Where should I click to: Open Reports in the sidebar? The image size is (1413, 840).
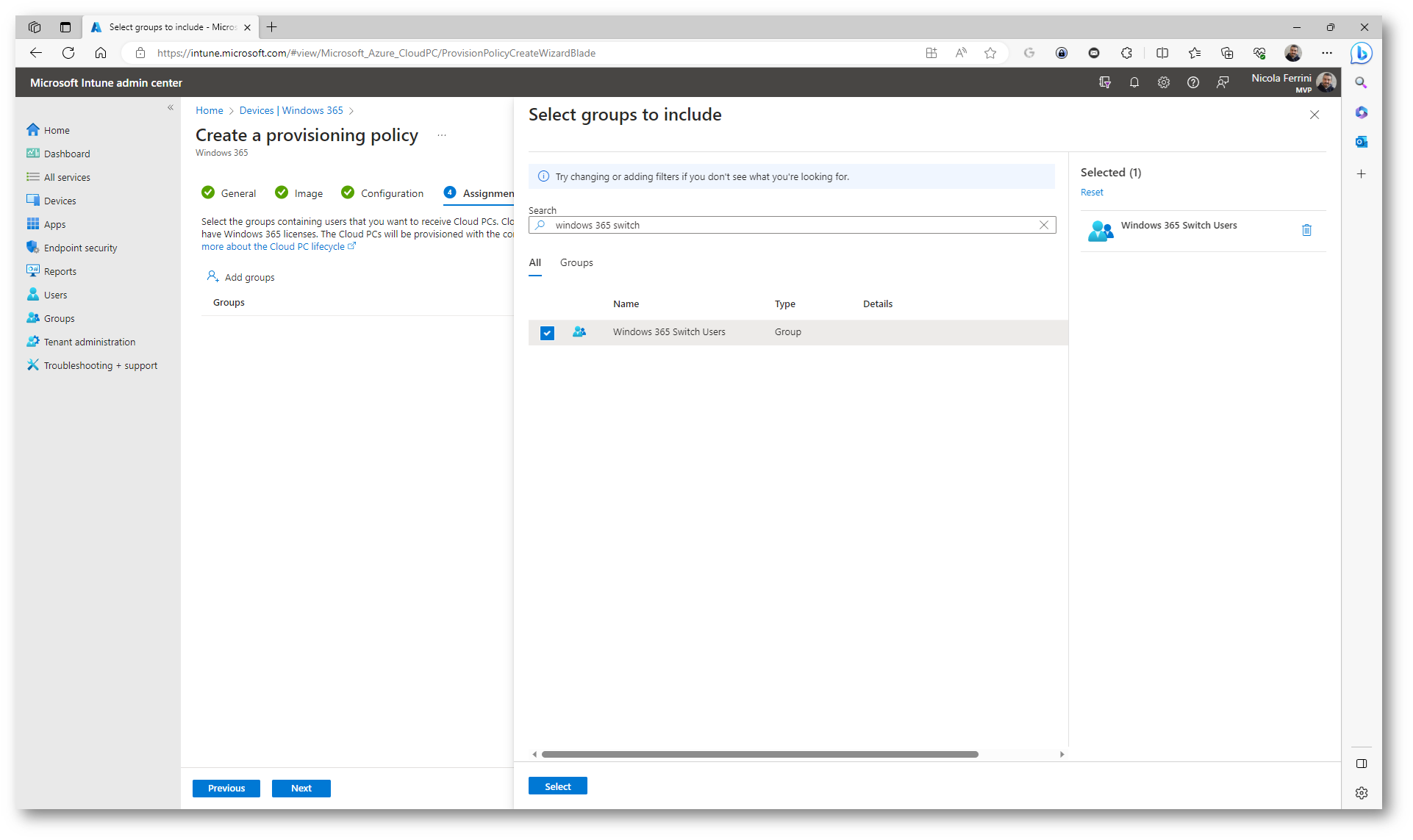click(60, 271)
